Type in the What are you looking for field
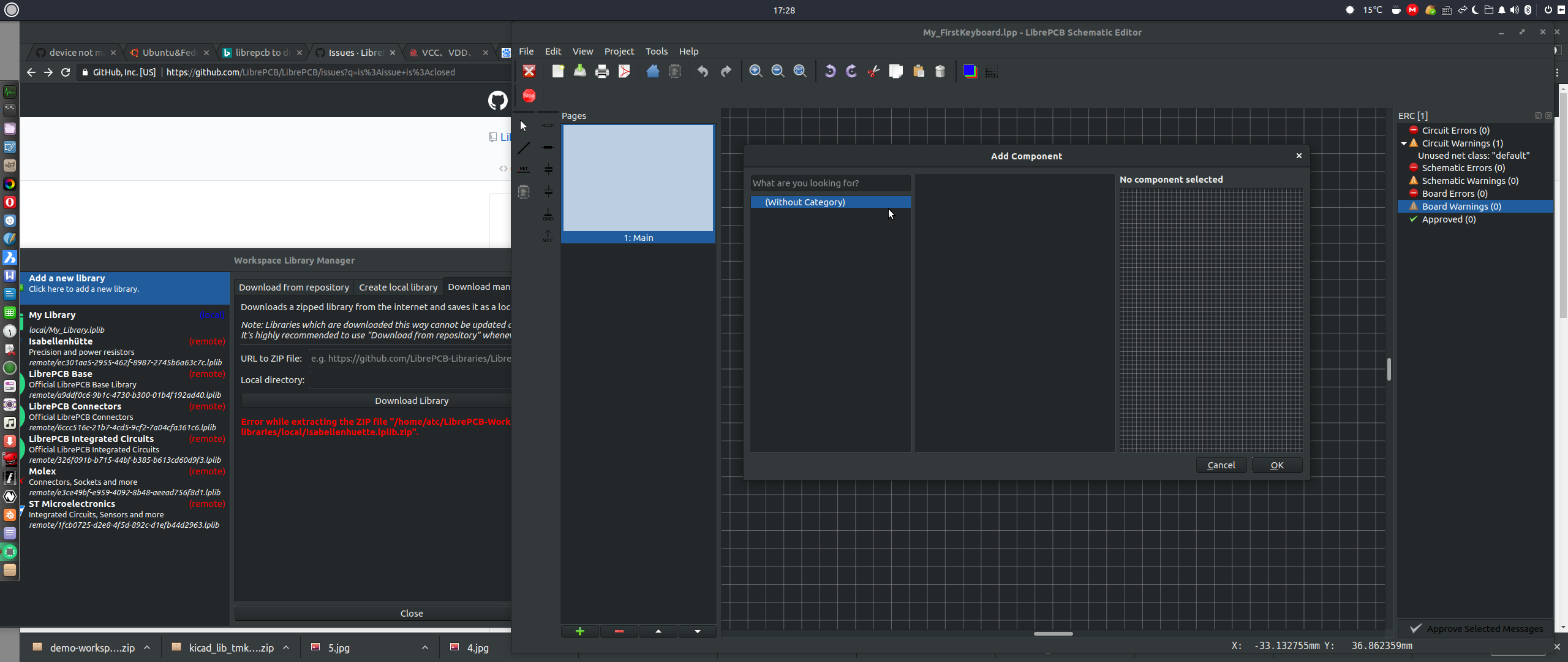The height and width of the screenshot is (662, 1568). tap(829, 183)
